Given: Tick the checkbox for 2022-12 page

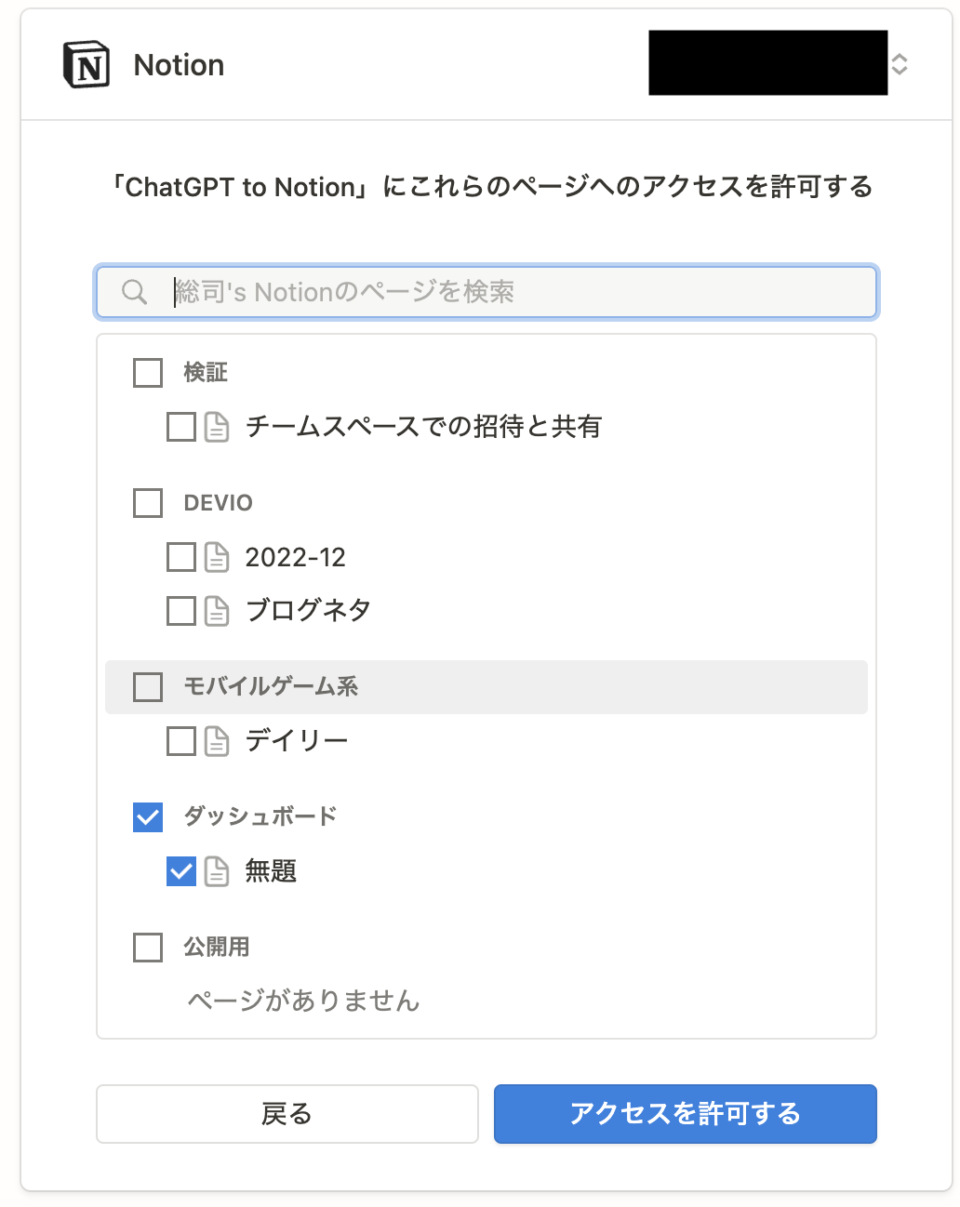Looking at the screenshot, I should click(x=181, y=557).
